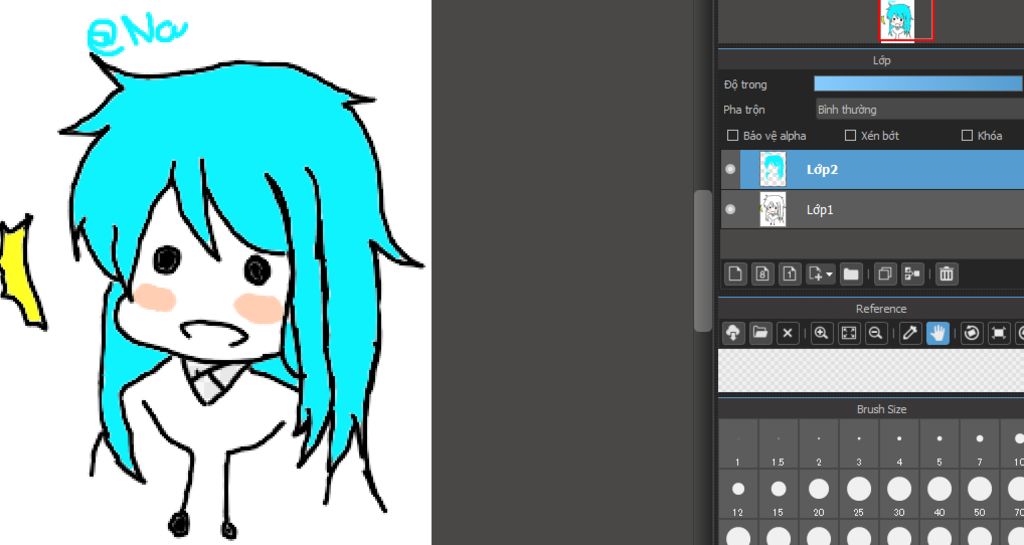Viewport: 1024px width, 545px height.
Task: Create a new layer folder
Action: point(850,274)
